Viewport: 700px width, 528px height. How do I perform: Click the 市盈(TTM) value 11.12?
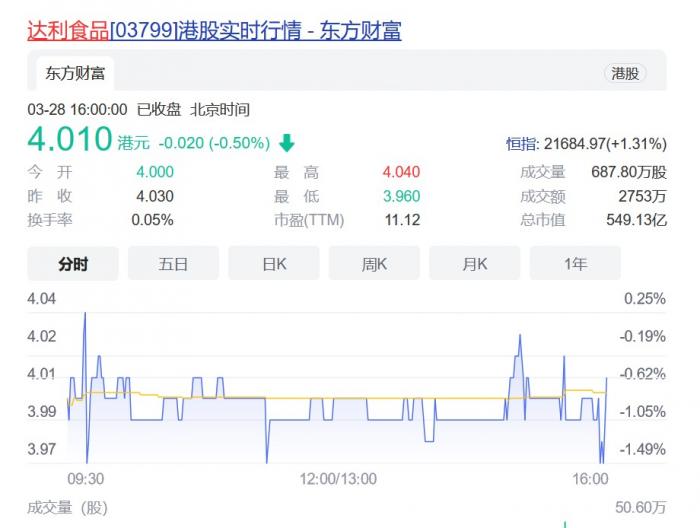(x=402, y=220)
